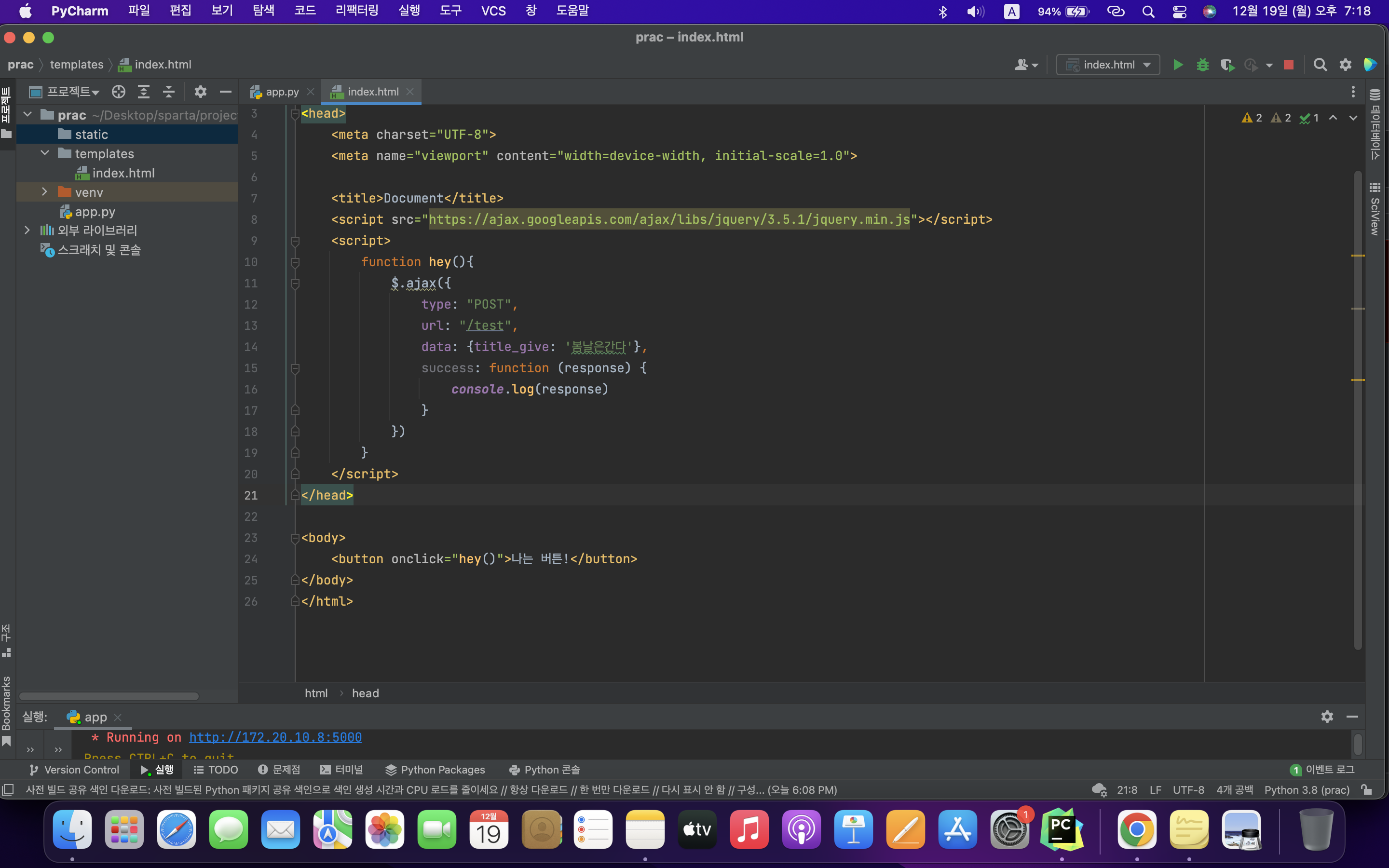
Task: Collapse the prac project root
Action: point(27,115)
